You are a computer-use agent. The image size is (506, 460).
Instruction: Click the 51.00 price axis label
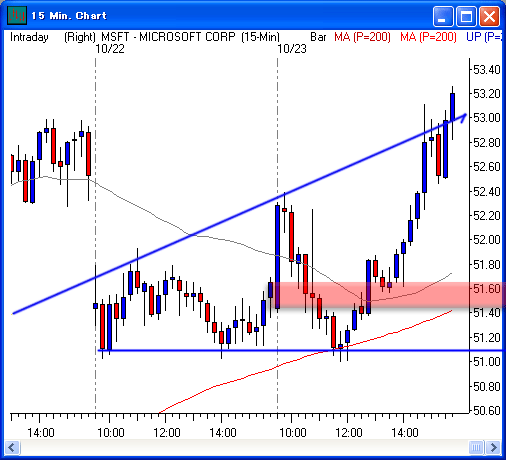(487, 362)
